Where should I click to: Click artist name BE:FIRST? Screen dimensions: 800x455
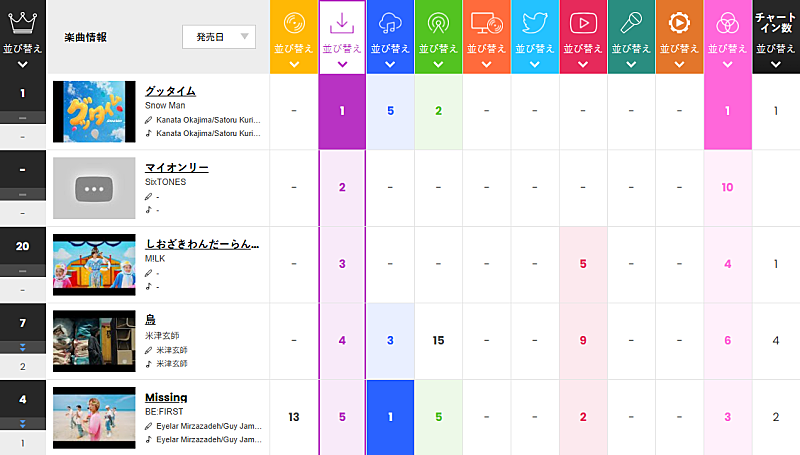click(x=164, y=411)
